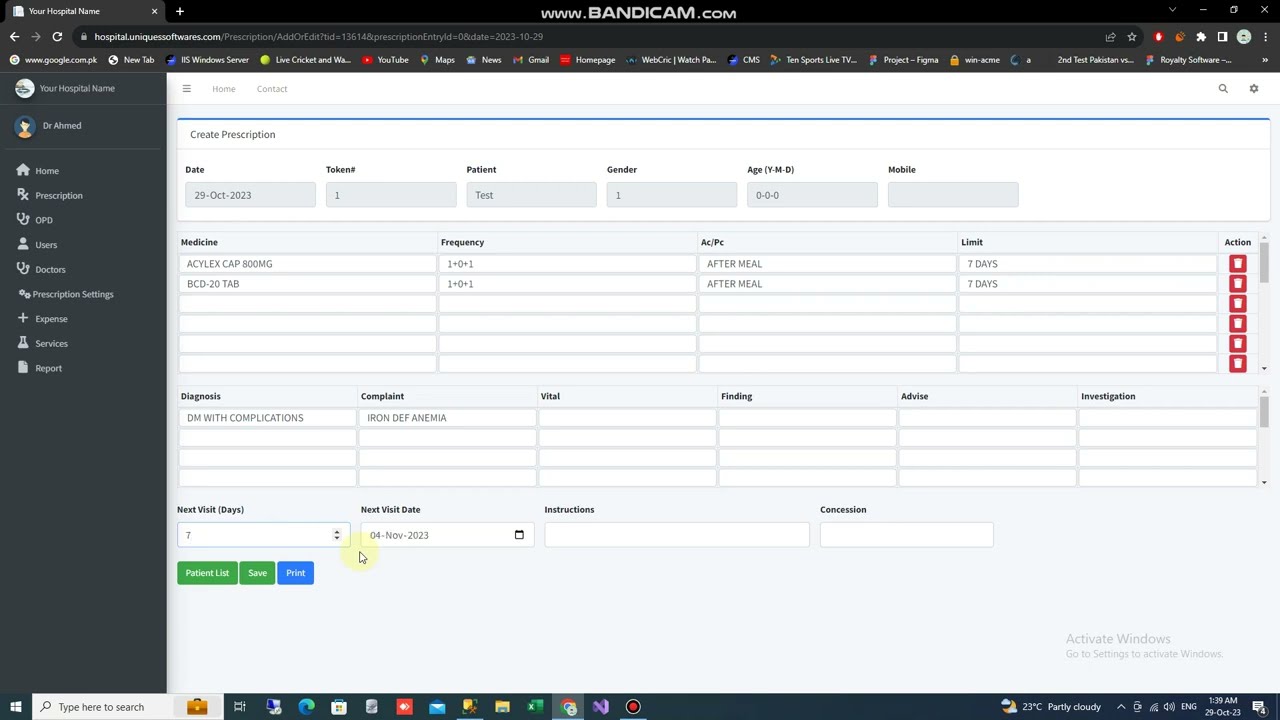This screenshot has width=1280, height=720.
Task: Open Report in the sidebar
Action: [48, 368]
